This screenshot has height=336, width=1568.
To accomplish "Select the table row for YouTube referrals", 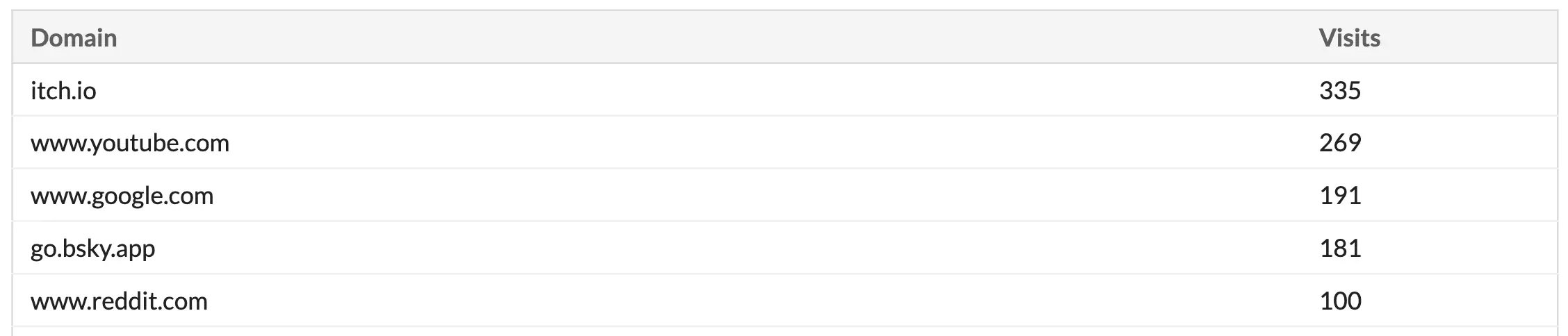I will 695,143.
